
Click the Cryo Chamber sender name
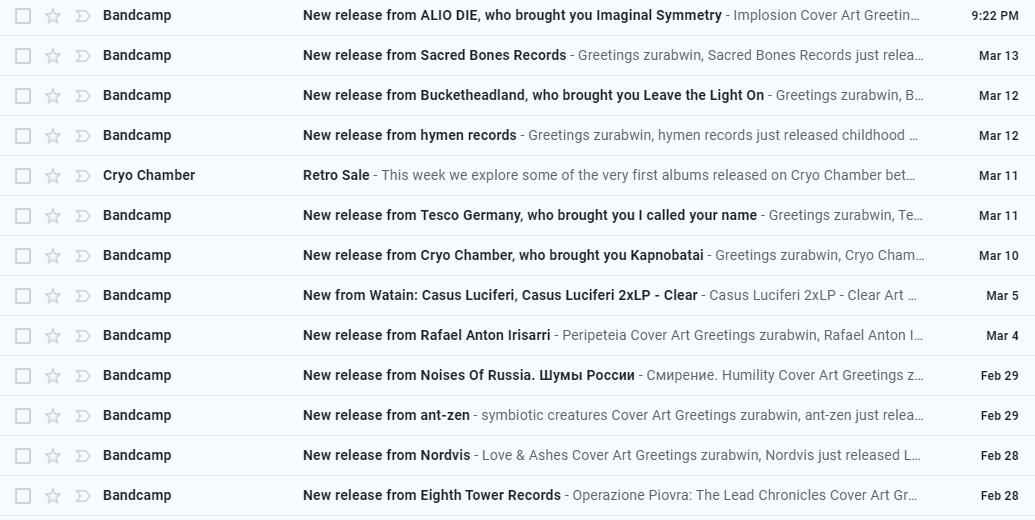[x=149, y=175]
